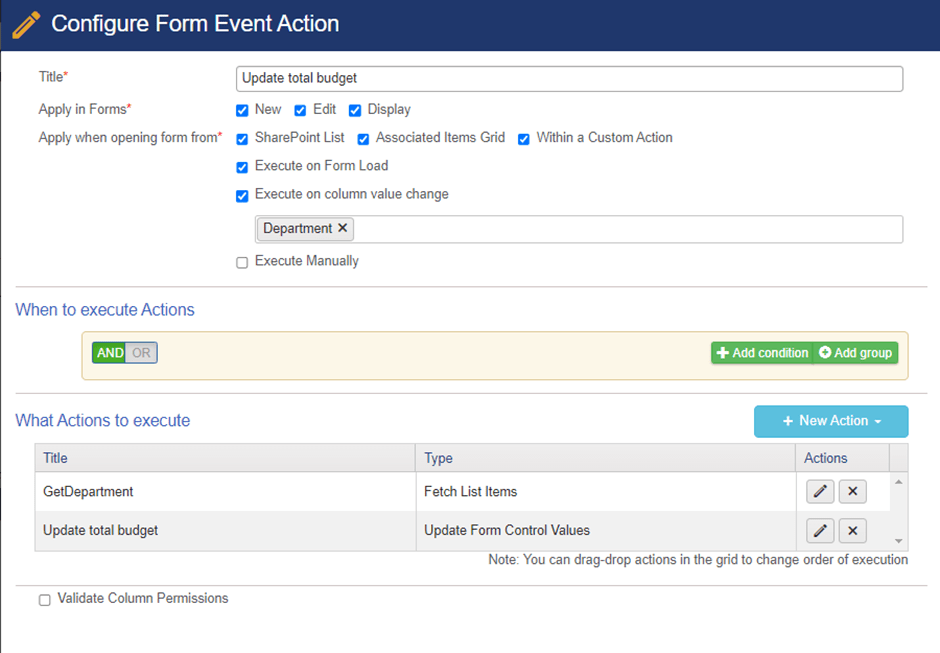Click the Title text field
The image size is (940, 653).
[570, 79]
